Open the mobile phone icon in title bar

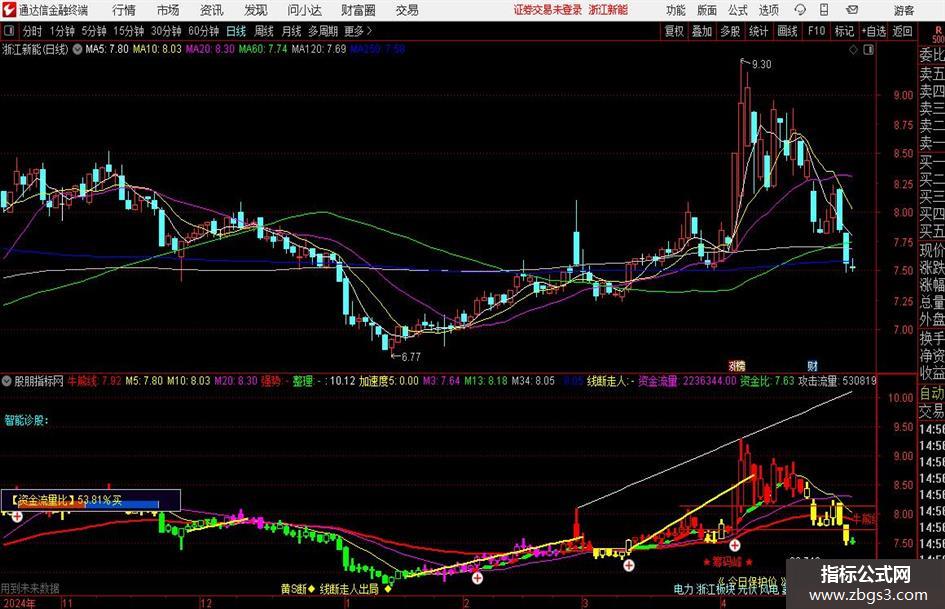(824, 10)
